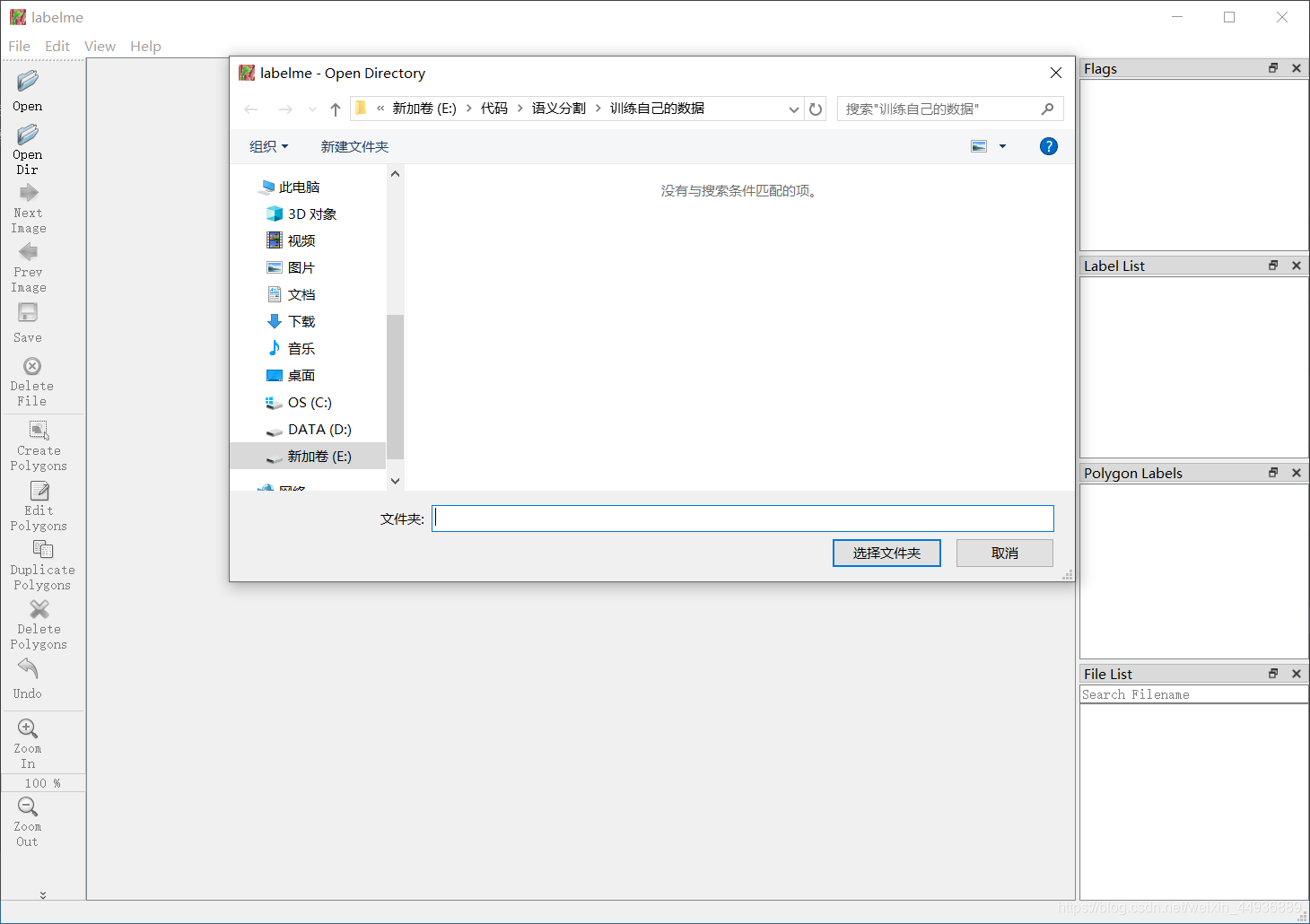Select OS (C:) drive
Image resolution: width=1310 pixels, height=924 pixels.
pyautogui.click(x=308, y=402)
